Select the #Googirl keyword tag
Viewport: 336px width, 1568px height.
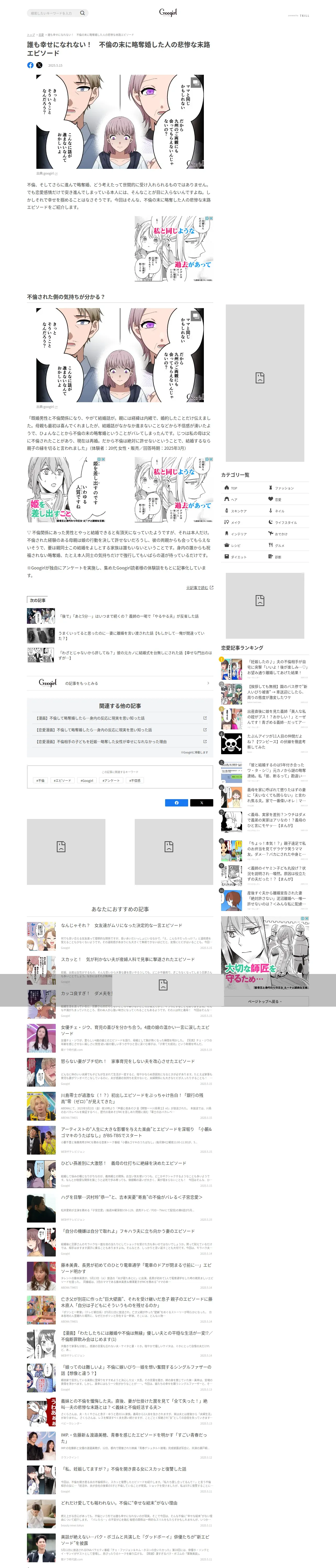[x=87, y=780]
